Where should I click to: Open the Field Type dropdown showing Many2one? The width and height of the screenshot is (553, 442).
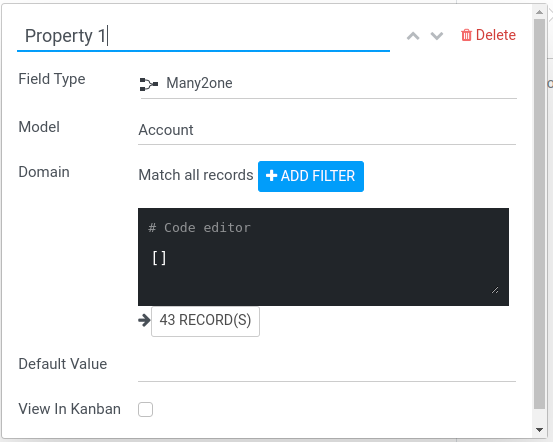pyautogui.click(x=329, y=84)
